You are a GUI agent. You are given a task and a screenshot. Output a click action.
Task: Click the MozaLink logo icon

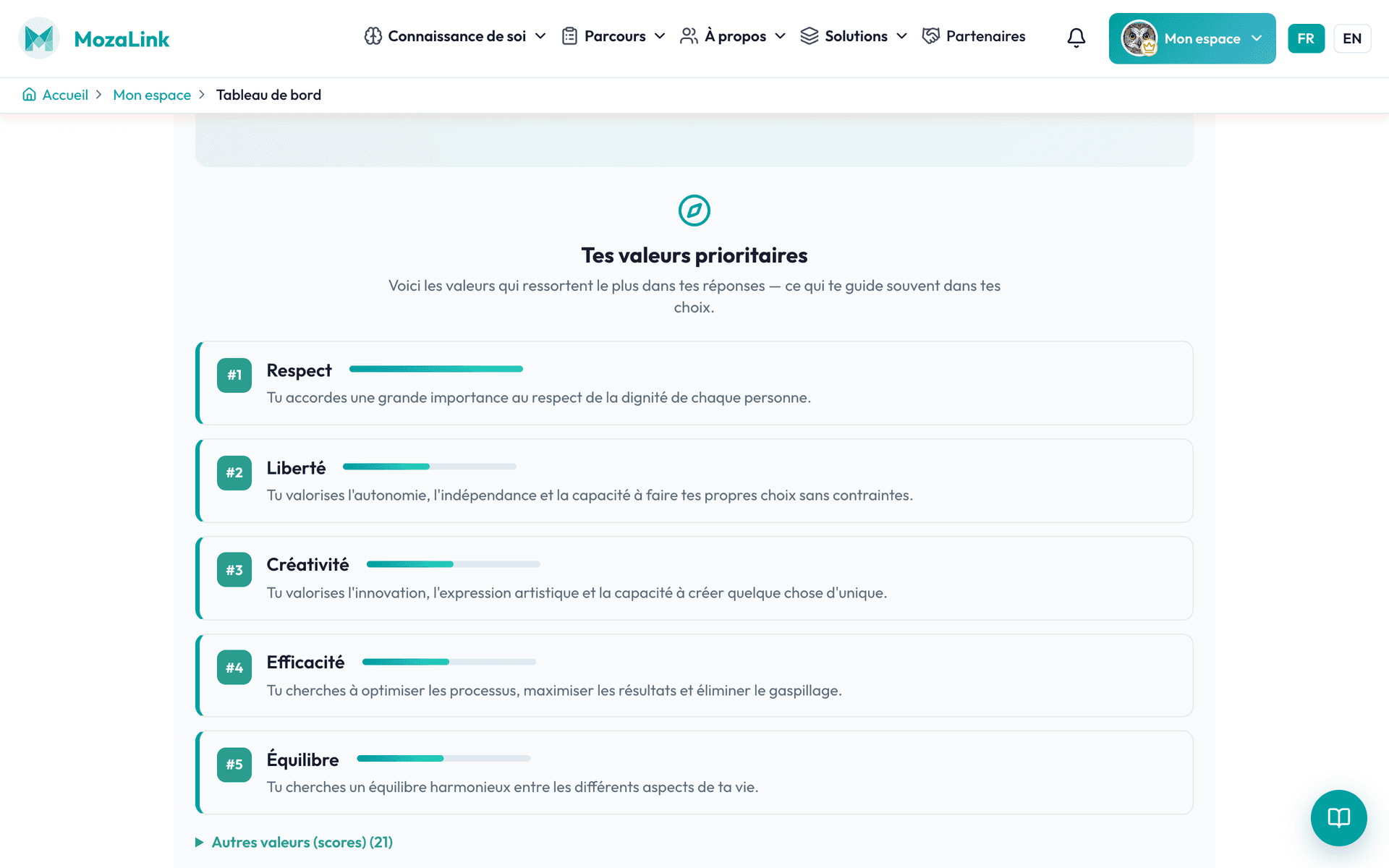(39, 38)
